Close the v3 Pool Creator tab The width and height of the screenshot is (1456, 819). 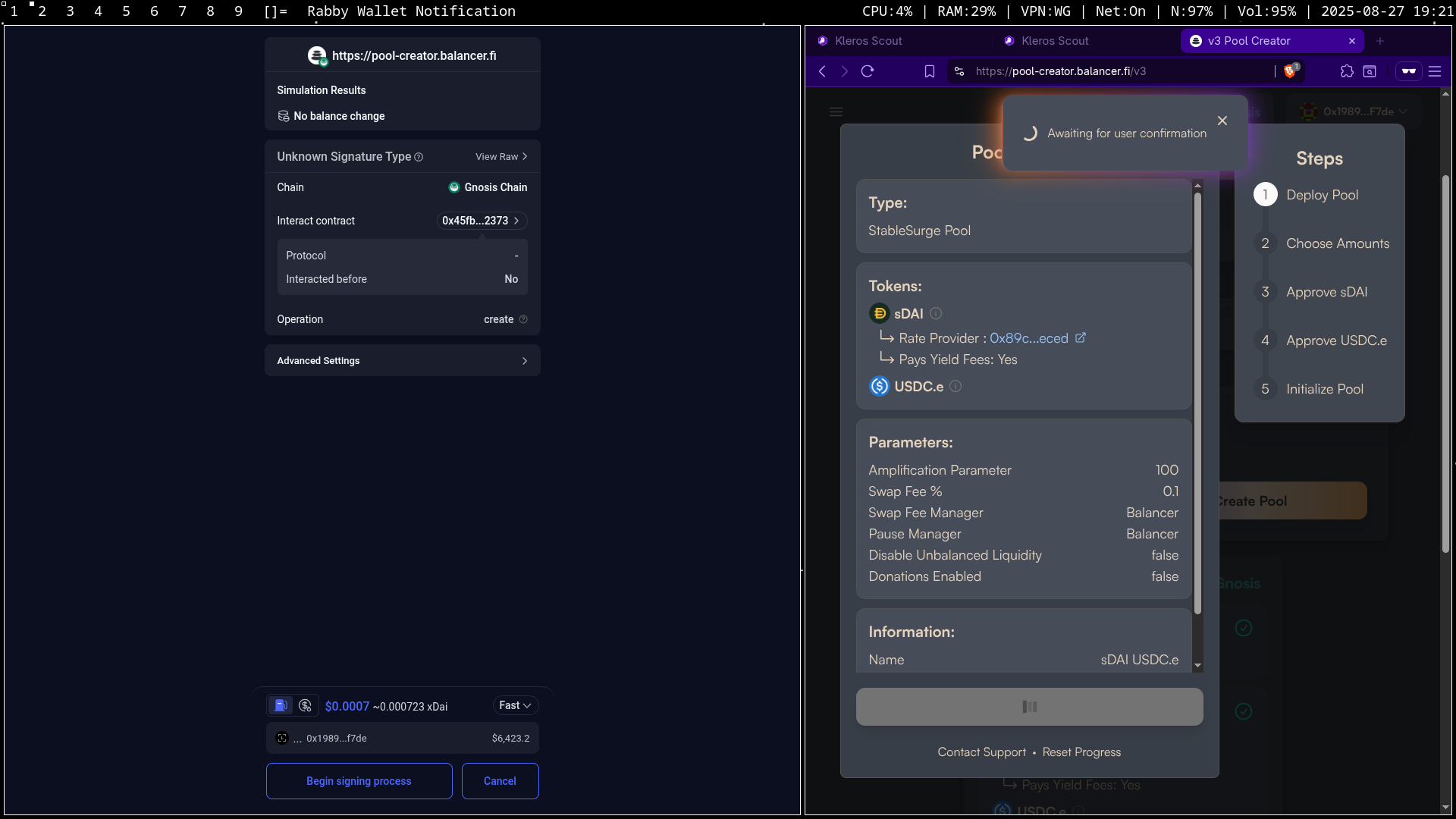click(1352, 41)
